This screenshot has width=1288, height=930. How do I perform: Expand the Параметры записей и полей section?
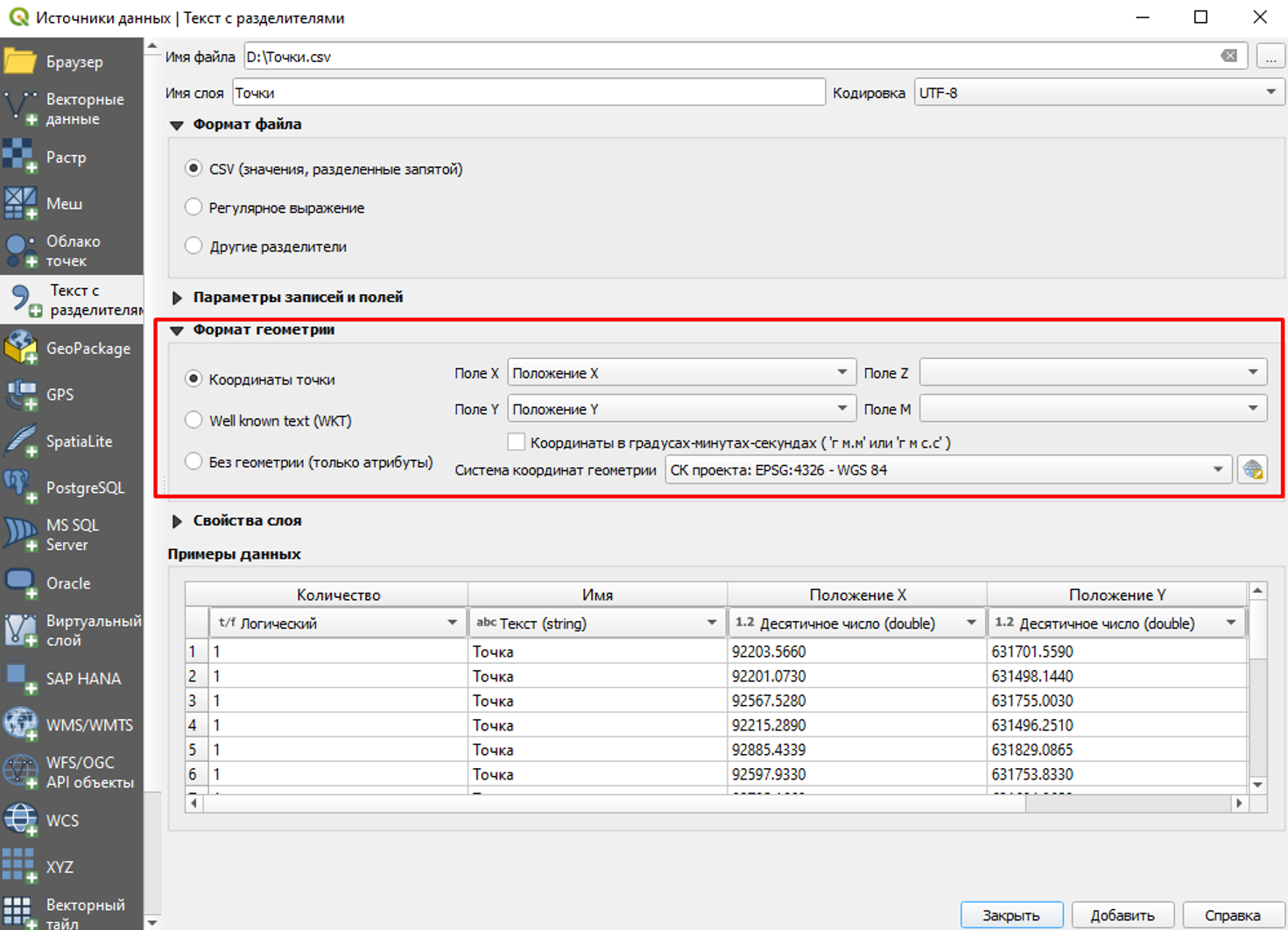(x=177, y=298)
